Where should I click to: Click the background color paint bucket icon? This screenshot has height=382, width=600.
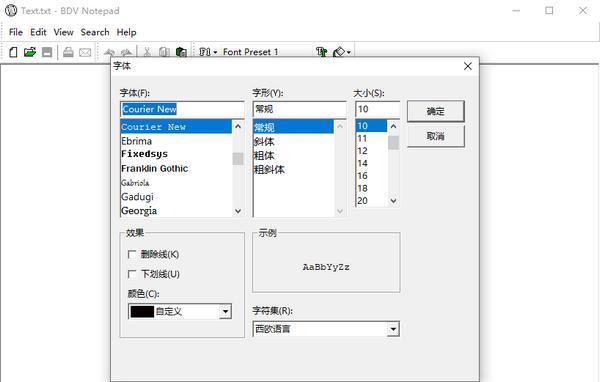[x=339, y=52]
